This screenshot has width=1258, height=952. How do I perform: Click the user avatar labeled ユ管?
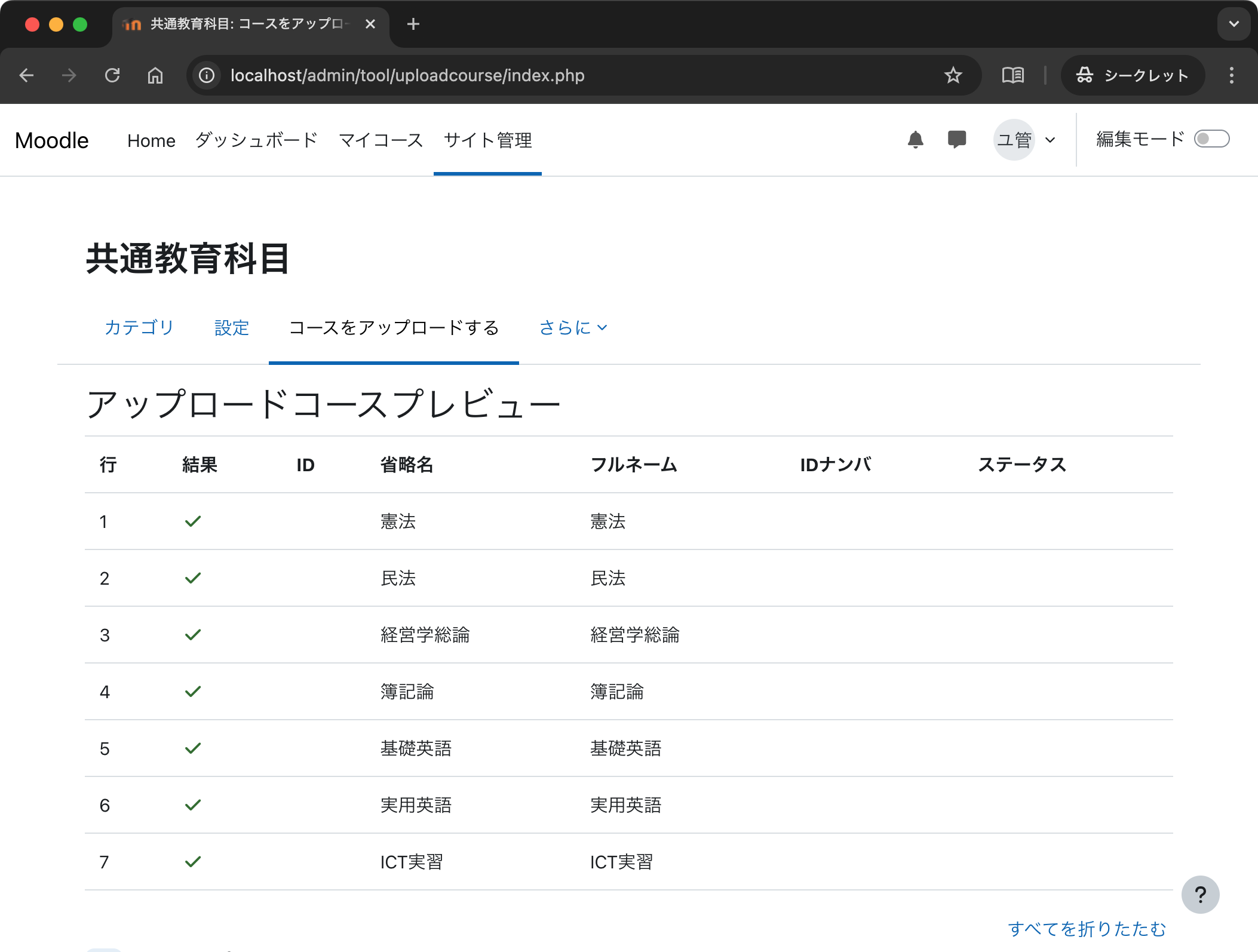click(x=1014, y=139)
